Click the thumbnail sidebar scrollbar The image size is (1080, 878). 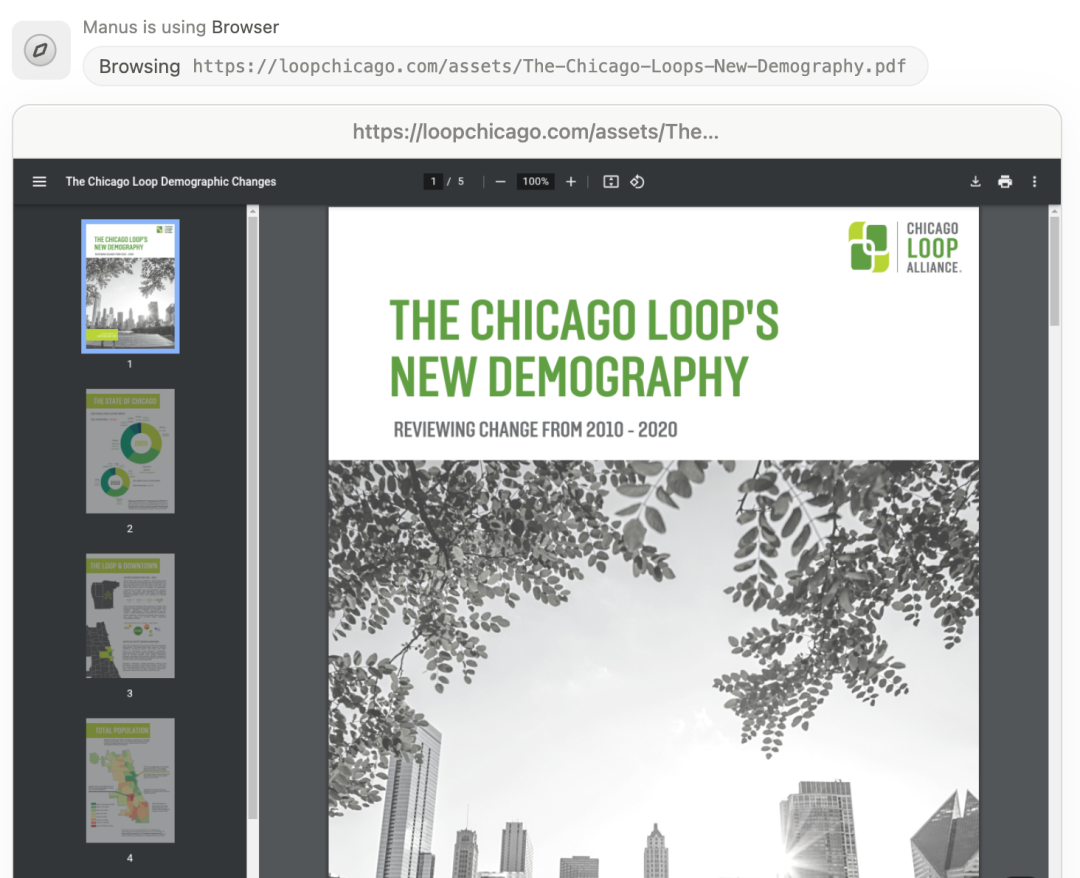(253, 500)
